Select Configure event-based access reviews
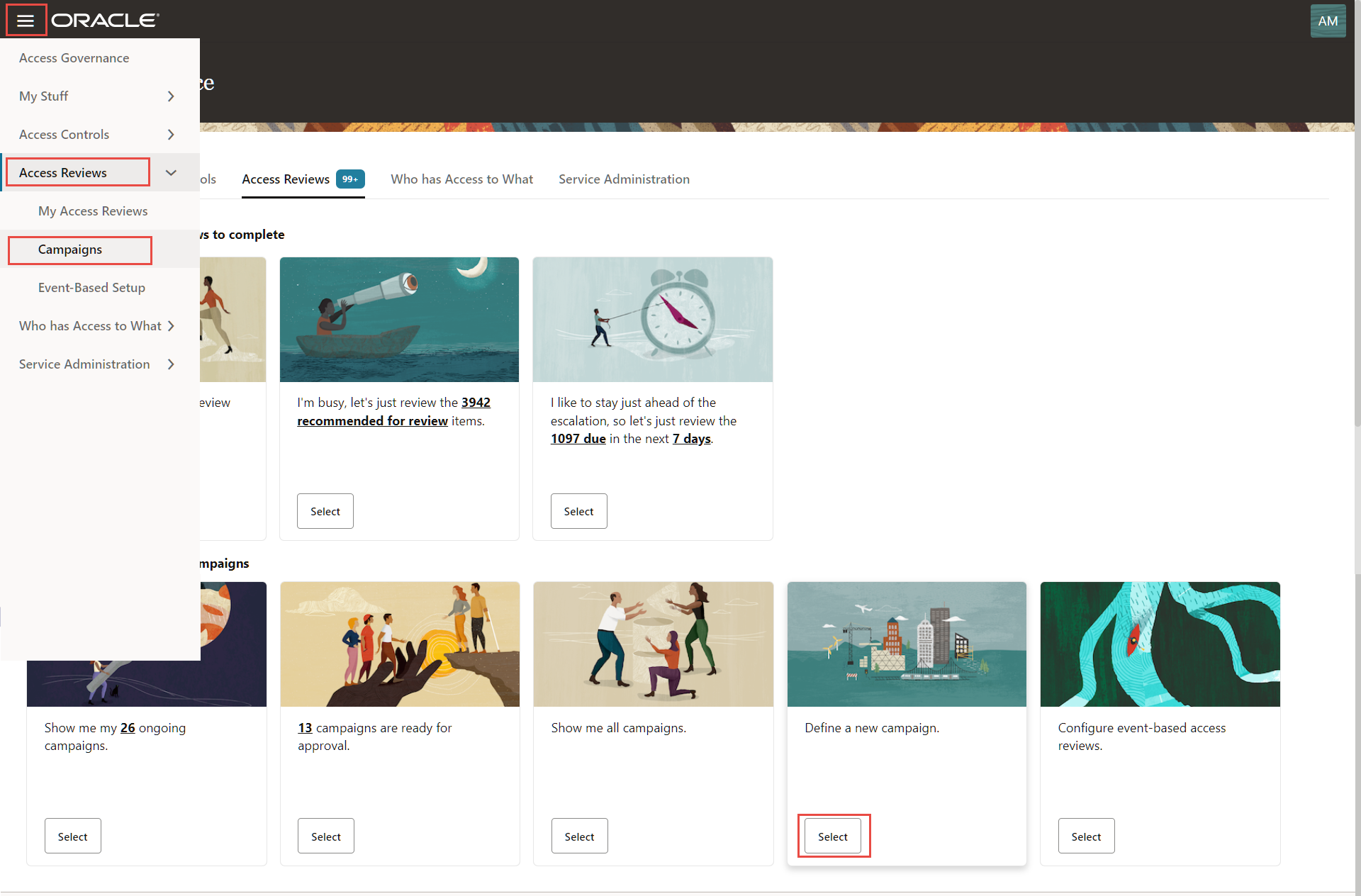The width and height of the screenshot is (1361, 896). tap(1086, 836)
